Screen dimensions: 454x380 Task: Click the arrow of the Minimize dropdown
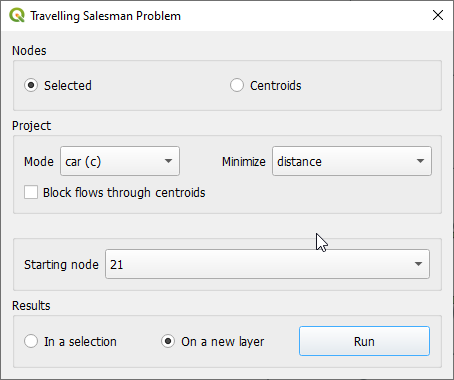420,161
